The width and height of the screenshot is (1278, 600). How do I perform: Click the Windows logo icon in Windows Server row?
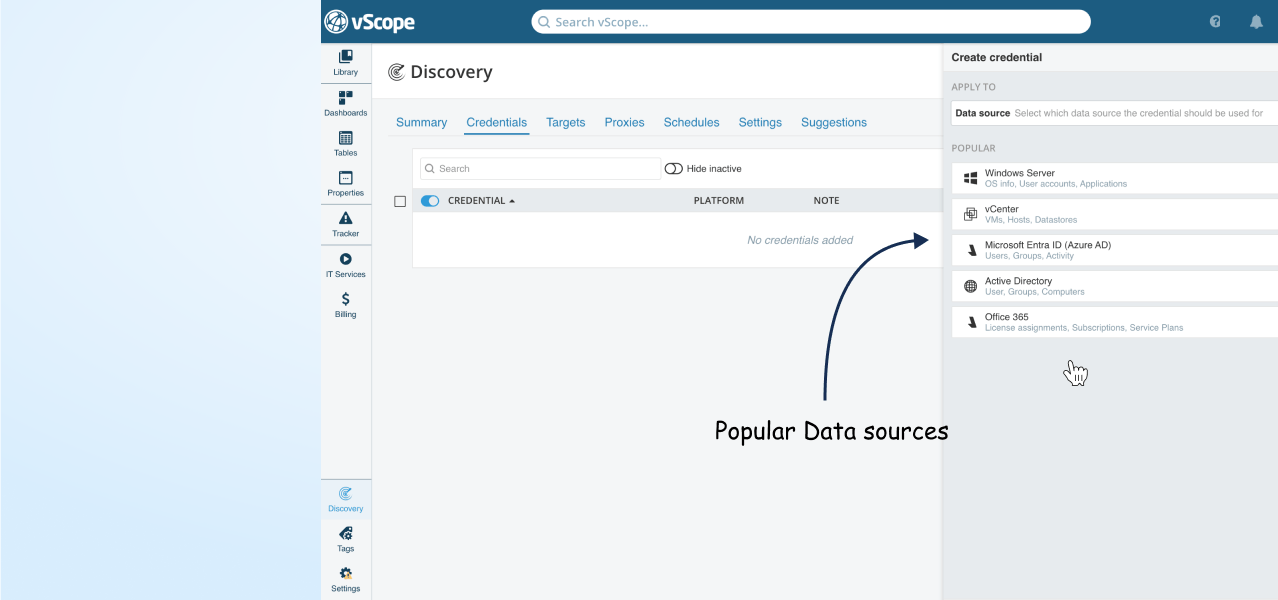pos(970,178)
